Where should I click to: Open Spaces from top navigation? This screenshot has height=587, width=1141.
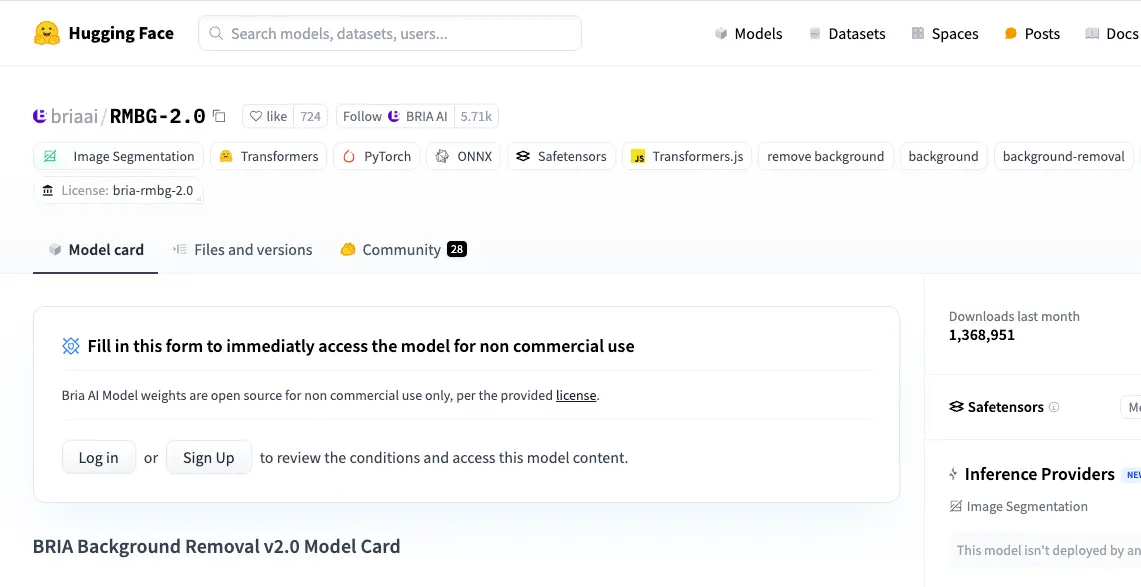tap(945, 33)
